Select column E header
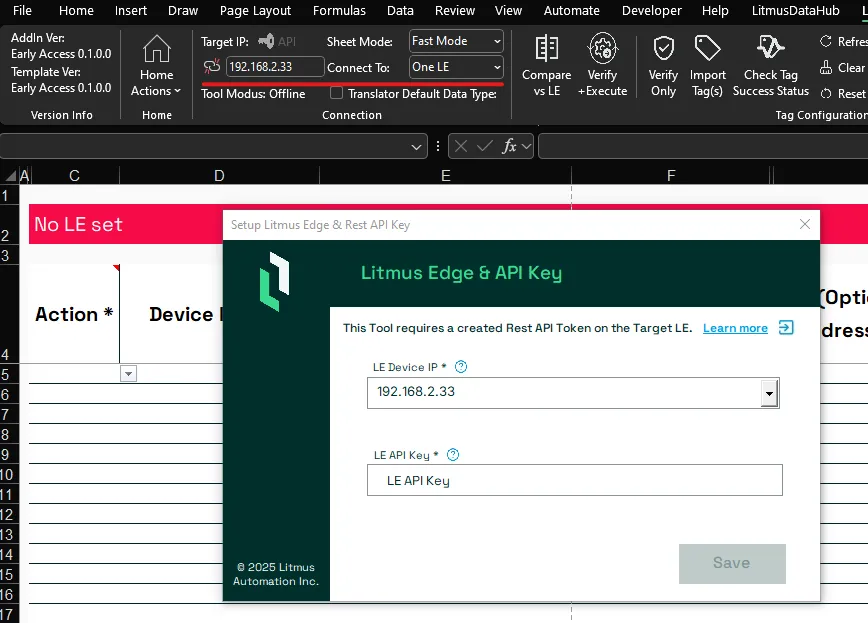 point(446,176)
